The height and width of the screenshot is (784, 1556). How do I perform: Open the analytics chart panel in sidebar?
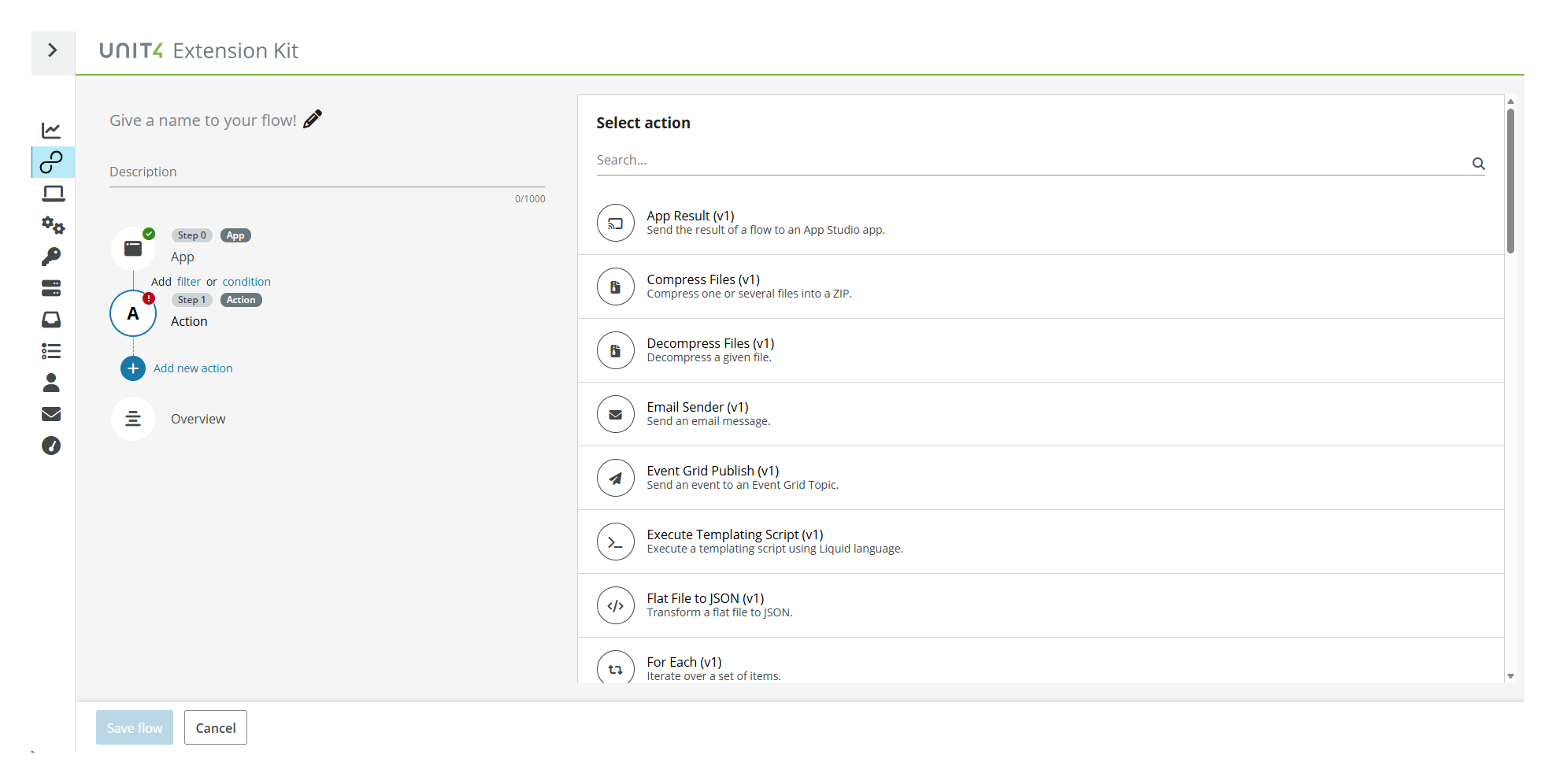[x=51, y=130]
